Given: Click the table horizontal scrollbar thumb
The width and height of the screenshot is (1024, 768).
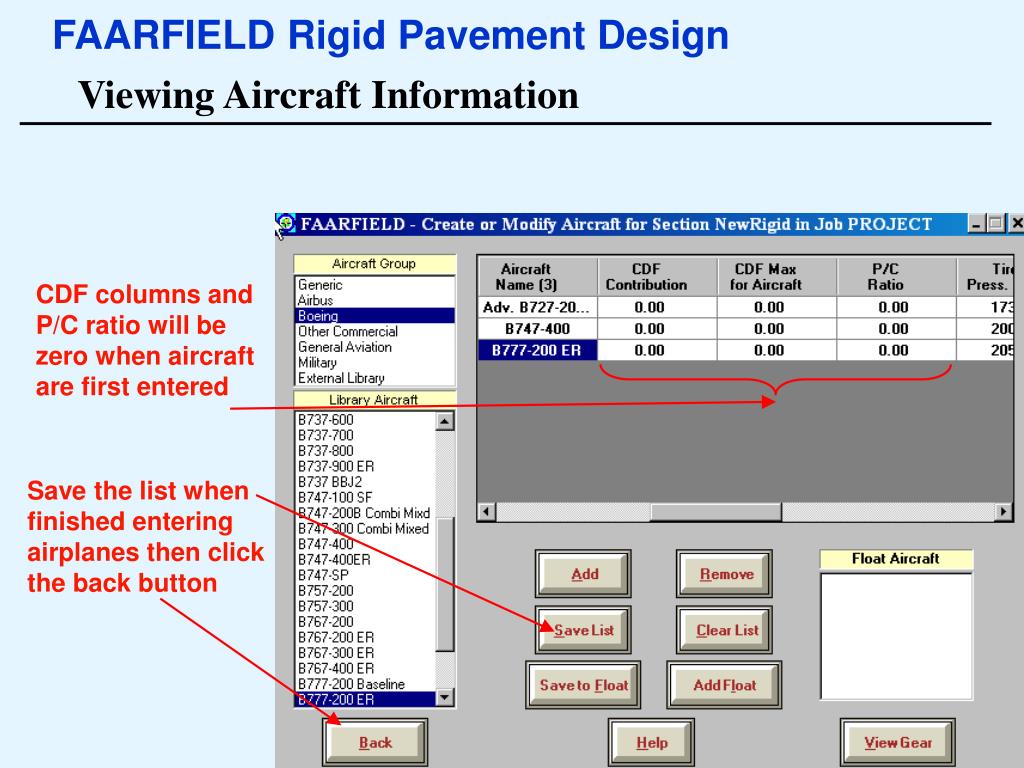Looking at the screenshot, I should (x=716, y=511).
